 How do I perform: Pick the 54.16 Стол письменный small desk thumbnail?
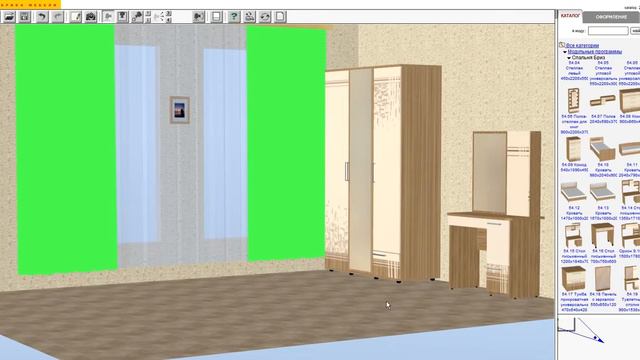[602, 236]
